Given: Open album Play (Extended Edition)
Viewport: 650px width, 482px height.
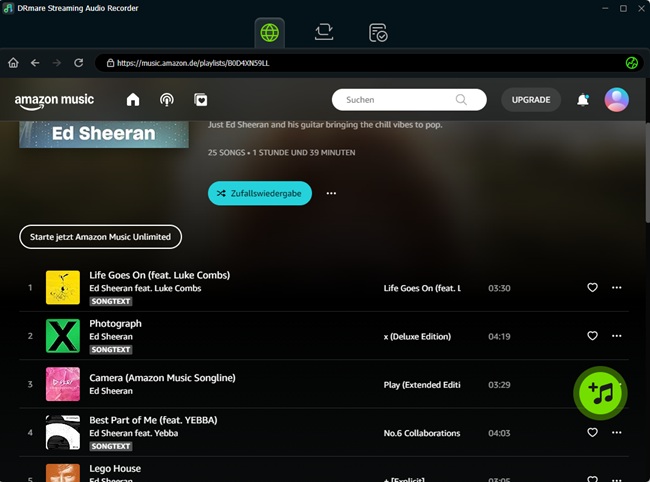Looking at the screenshot, I should click(x=422, y=385).
